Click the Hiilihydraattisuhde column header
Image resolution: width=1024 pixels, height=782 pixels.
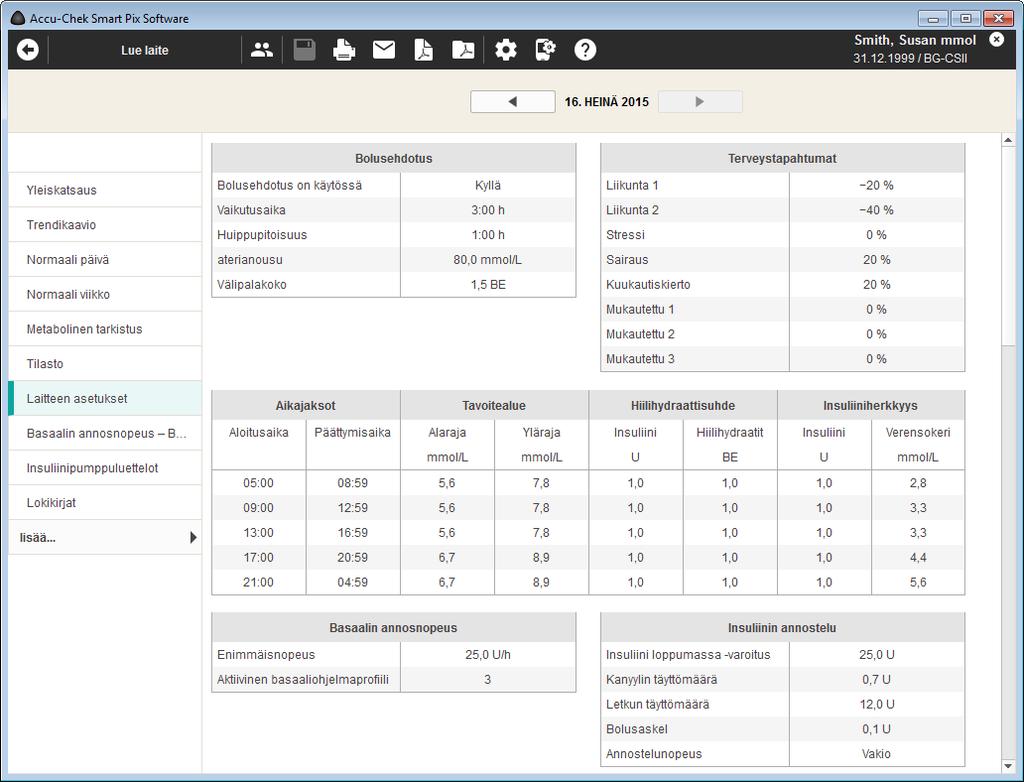point(683,405)
